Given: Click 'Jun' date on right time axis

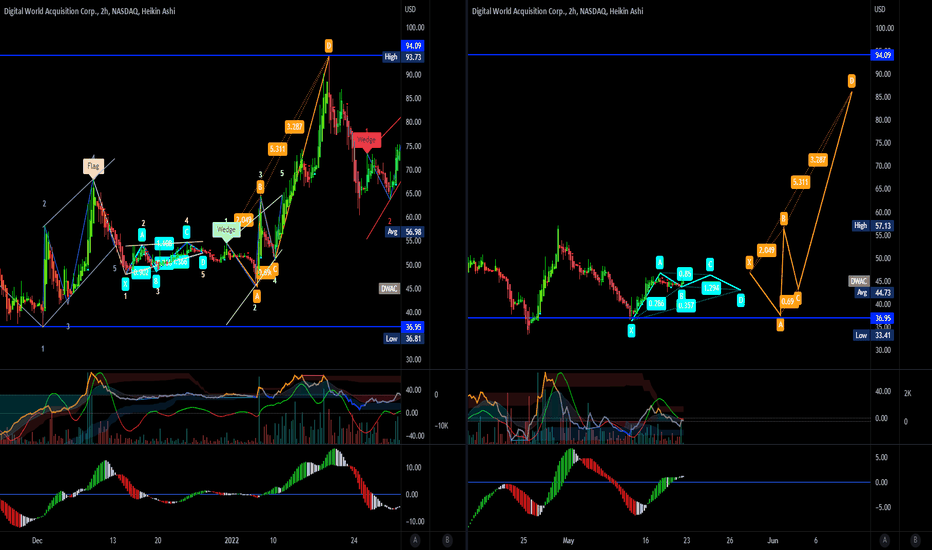Looking at the screenshot, I should click(772, 540).
